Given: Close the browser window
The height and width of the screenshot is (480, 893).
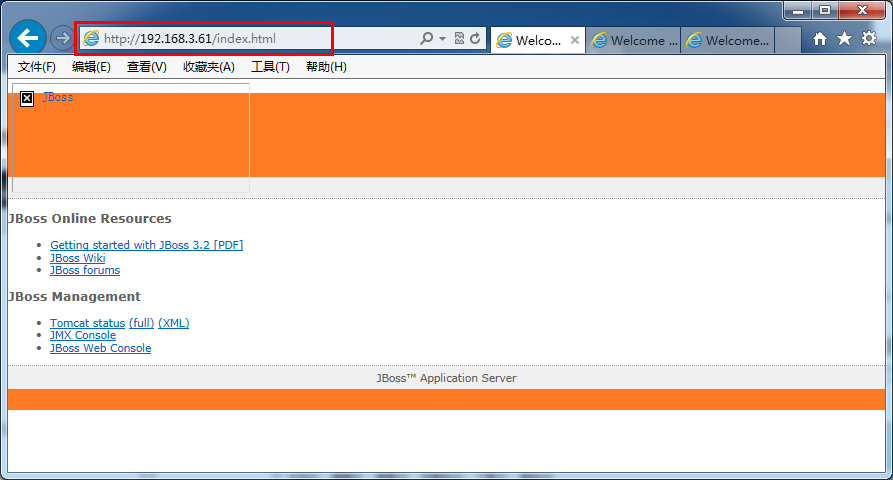Looking at the screenshot, I should tap(862, 10).
